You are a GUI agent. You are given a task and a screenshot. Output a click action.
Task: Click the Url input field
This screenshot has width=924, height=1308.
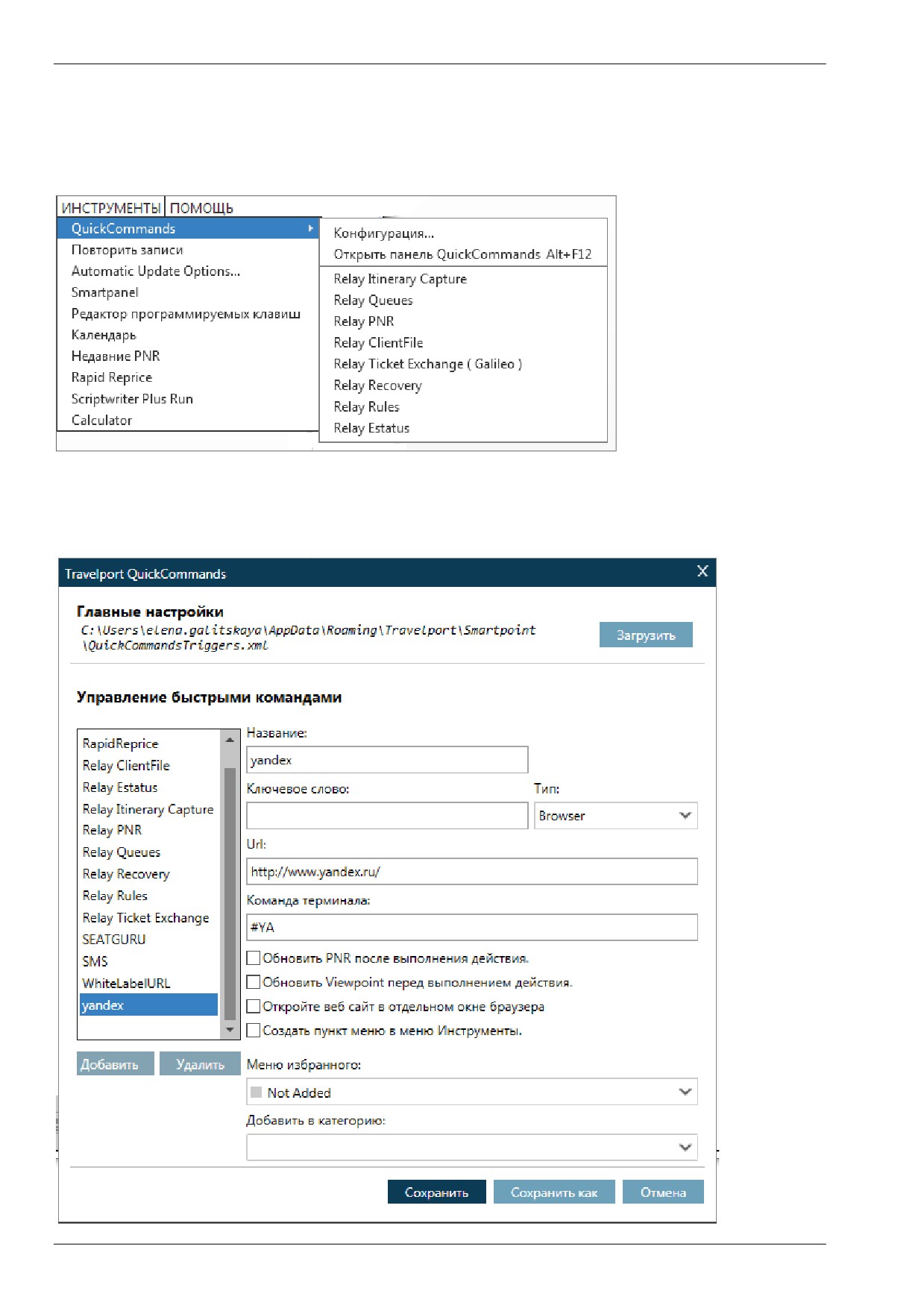[x=472, y=871]
